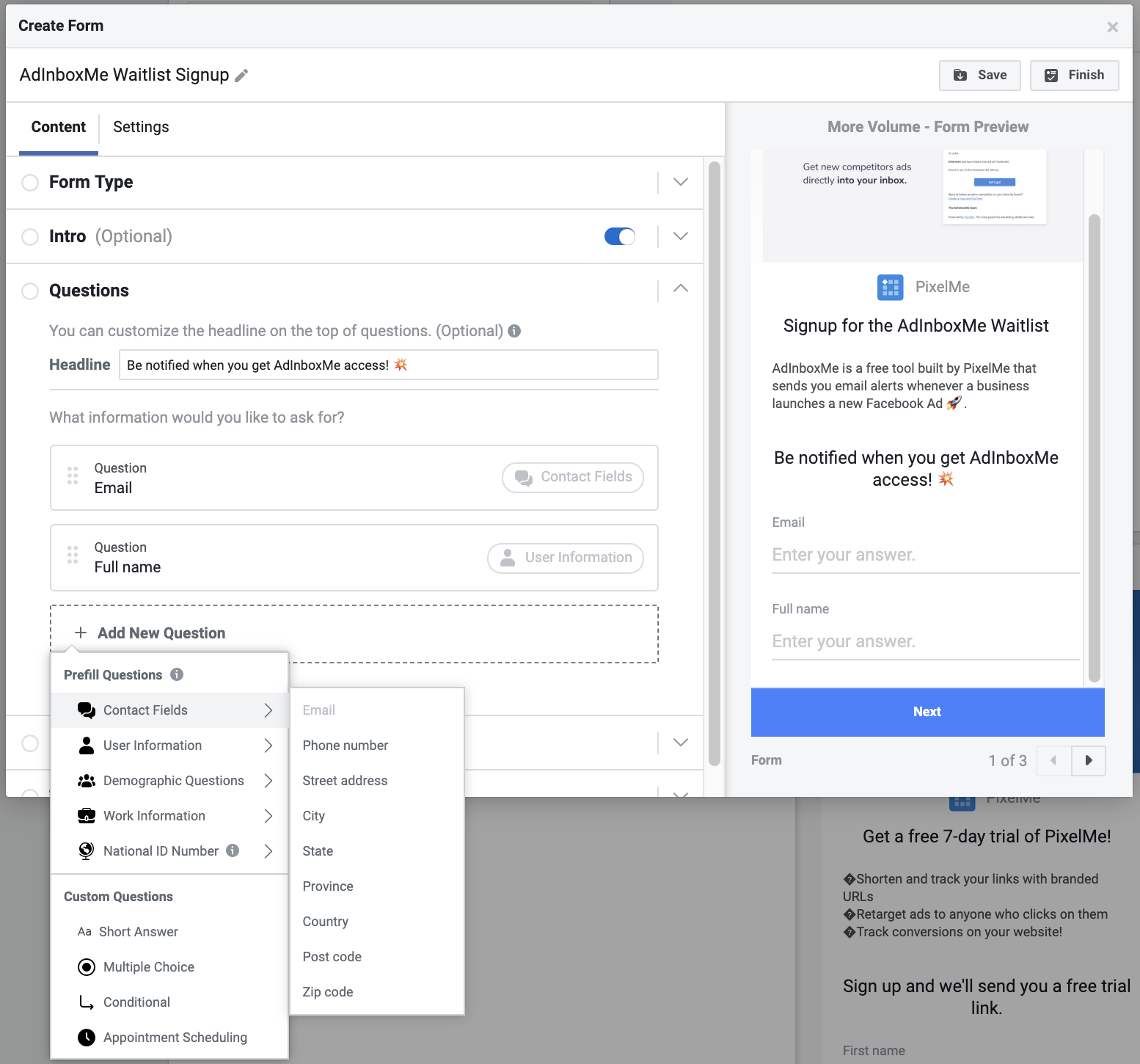
Task: Choose Post code from submenu
Action: (377, 957)
